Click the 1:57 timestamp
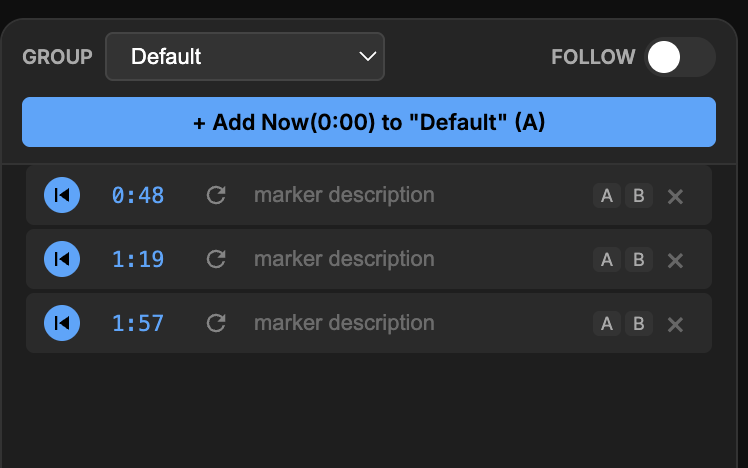 (138, 323)
